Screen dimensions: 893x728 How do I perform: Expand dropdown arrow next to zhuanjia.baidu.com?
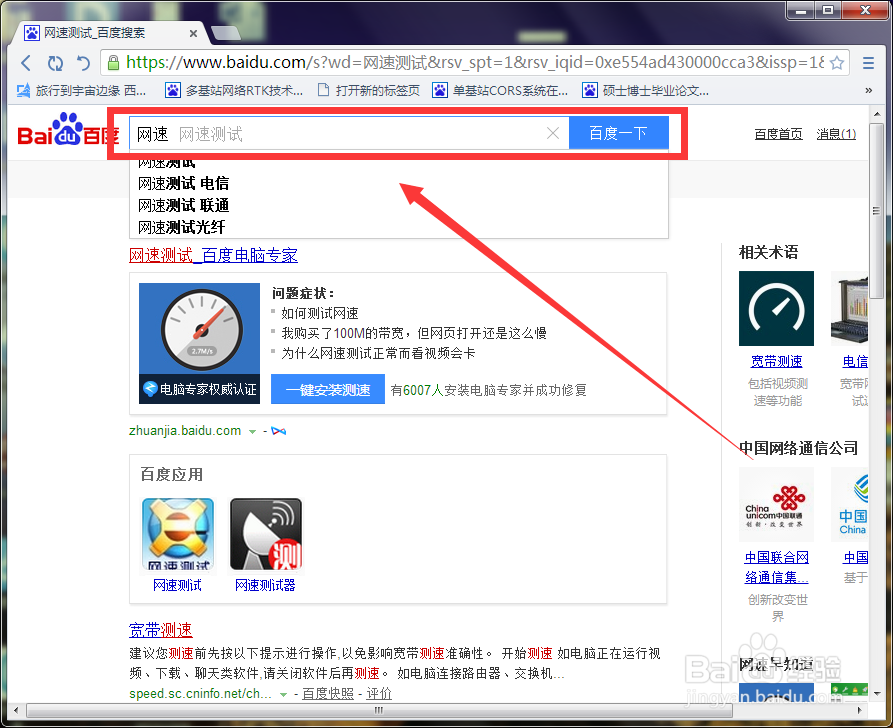coord(252,432)
